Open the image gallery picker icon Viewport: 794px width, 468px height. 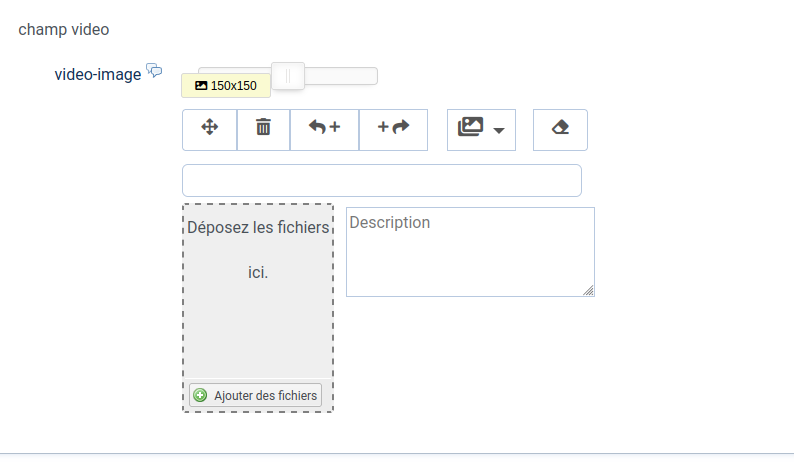pos(470,127)
